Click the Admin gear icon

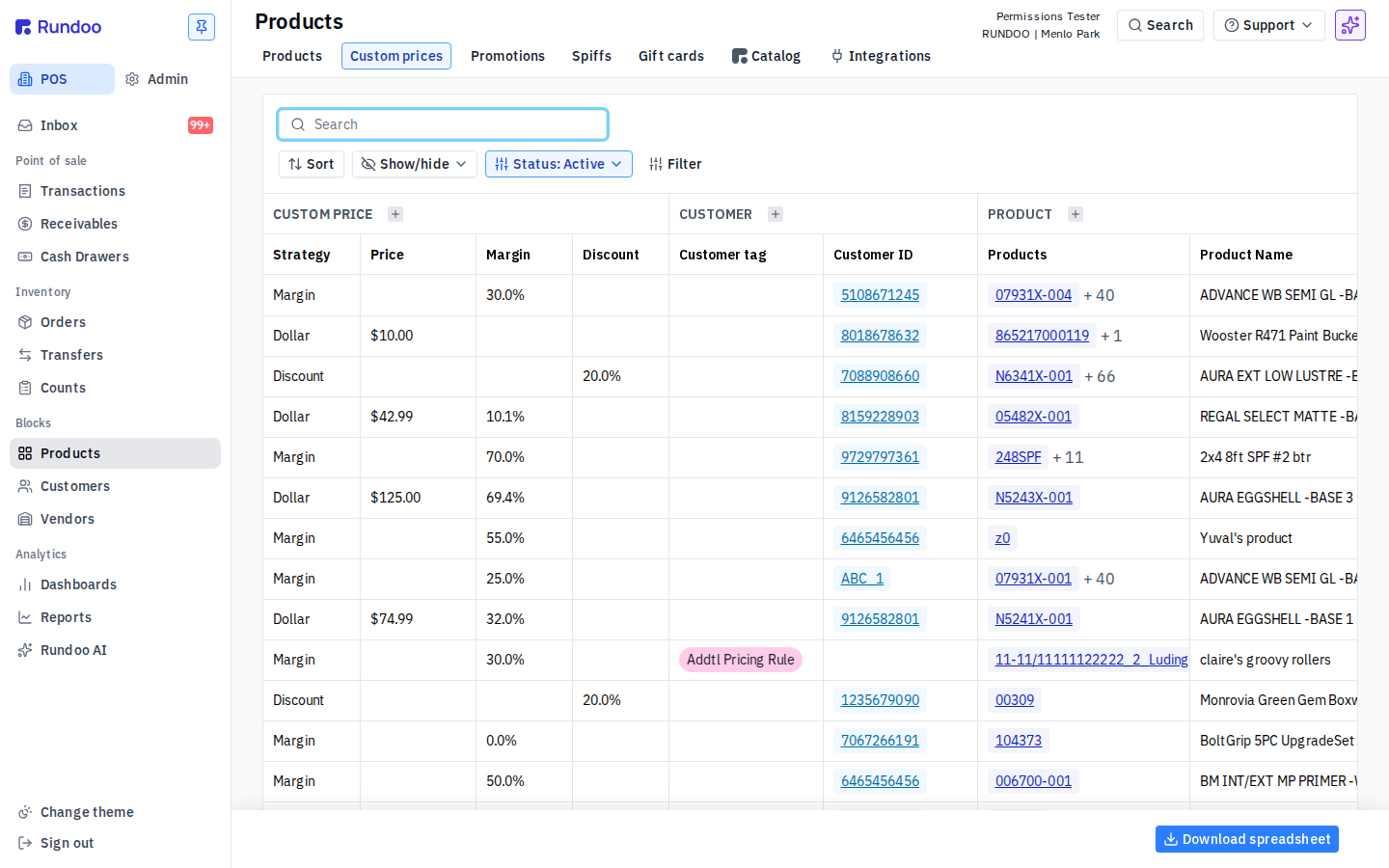(132, 79)
